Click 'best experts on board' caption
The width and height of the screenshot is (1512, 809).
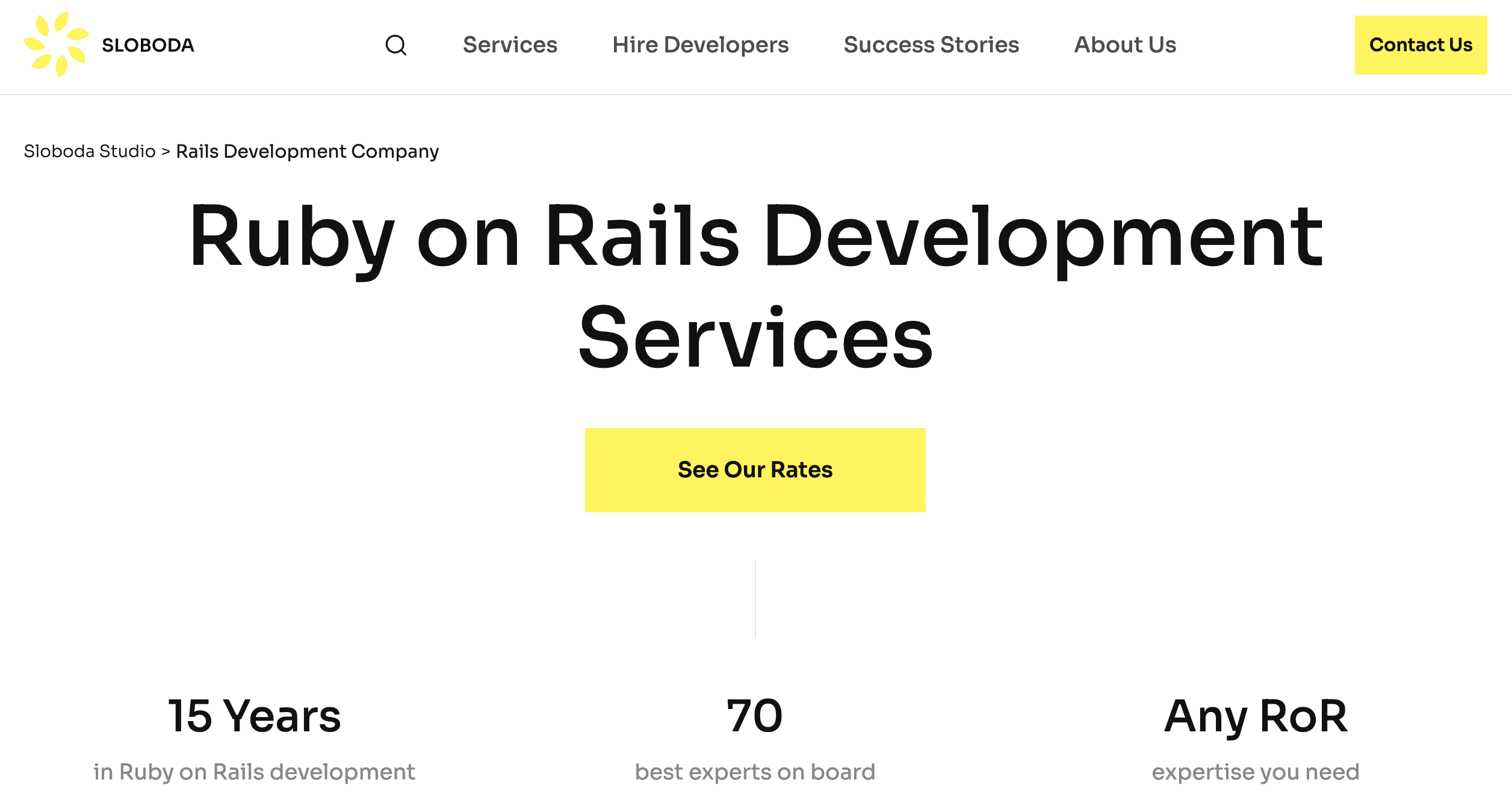pos(755,772)
